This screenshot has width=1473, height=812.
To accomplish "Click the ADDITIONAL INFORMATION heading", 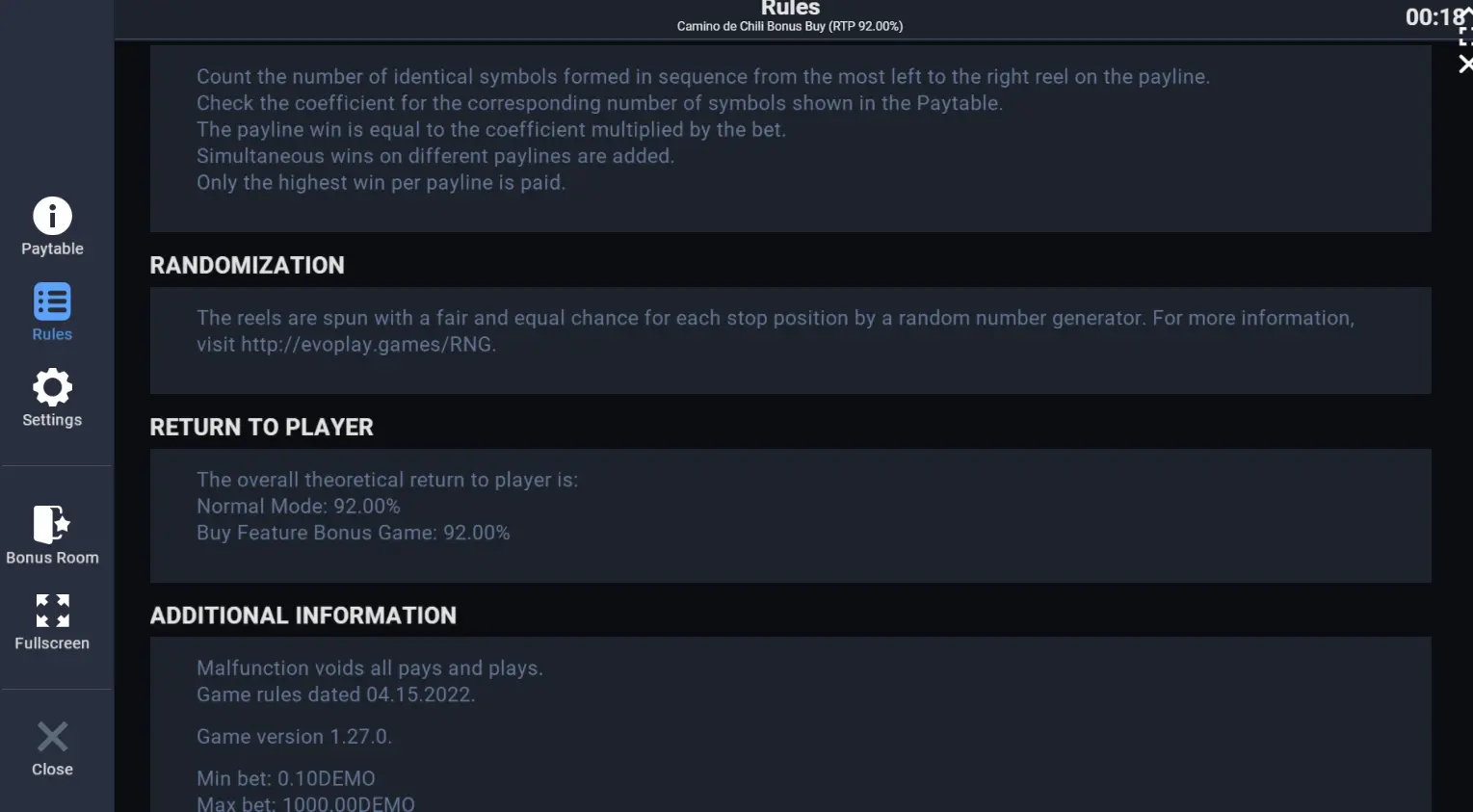I will pyautogui.click(x=302, y=616).
